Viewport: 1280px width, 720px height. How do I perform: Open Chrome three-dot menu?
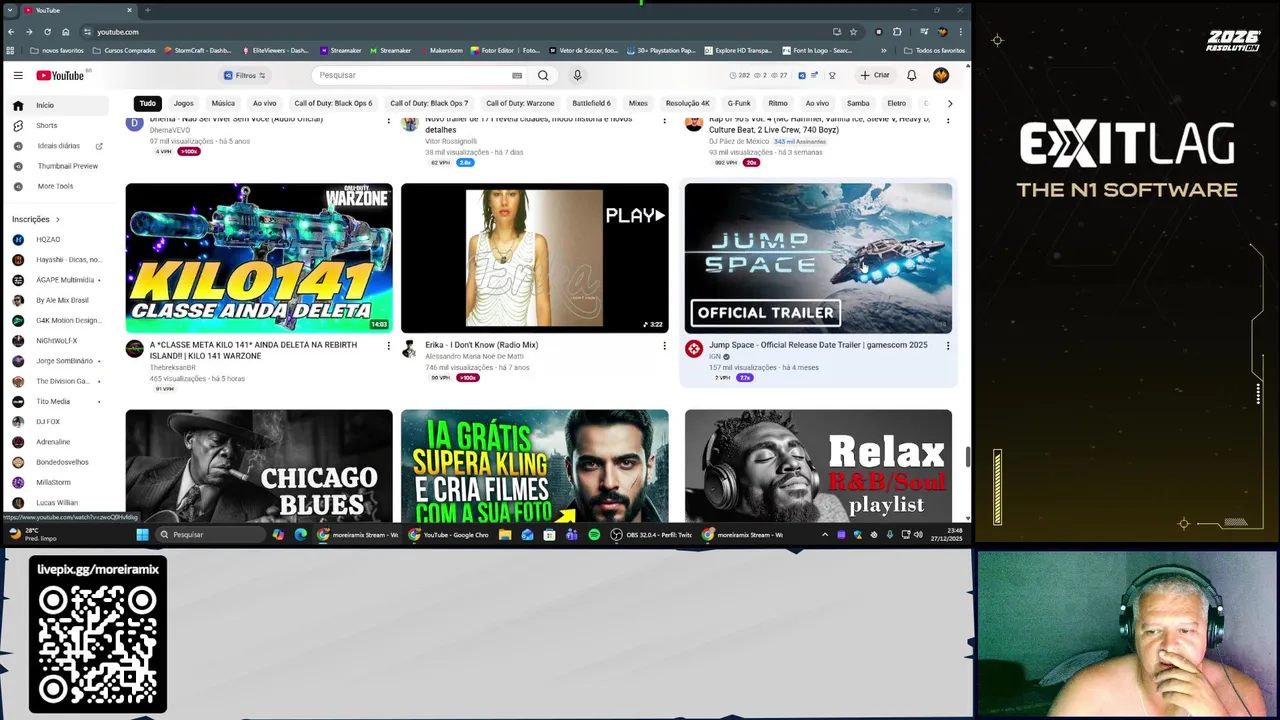pos(960,32)
